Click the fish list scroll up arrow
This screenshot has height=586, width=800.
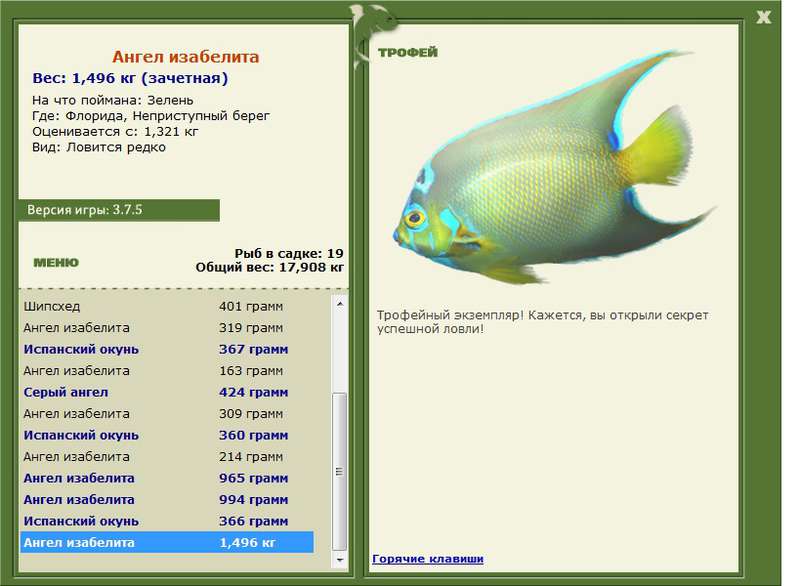pos(340,304)
